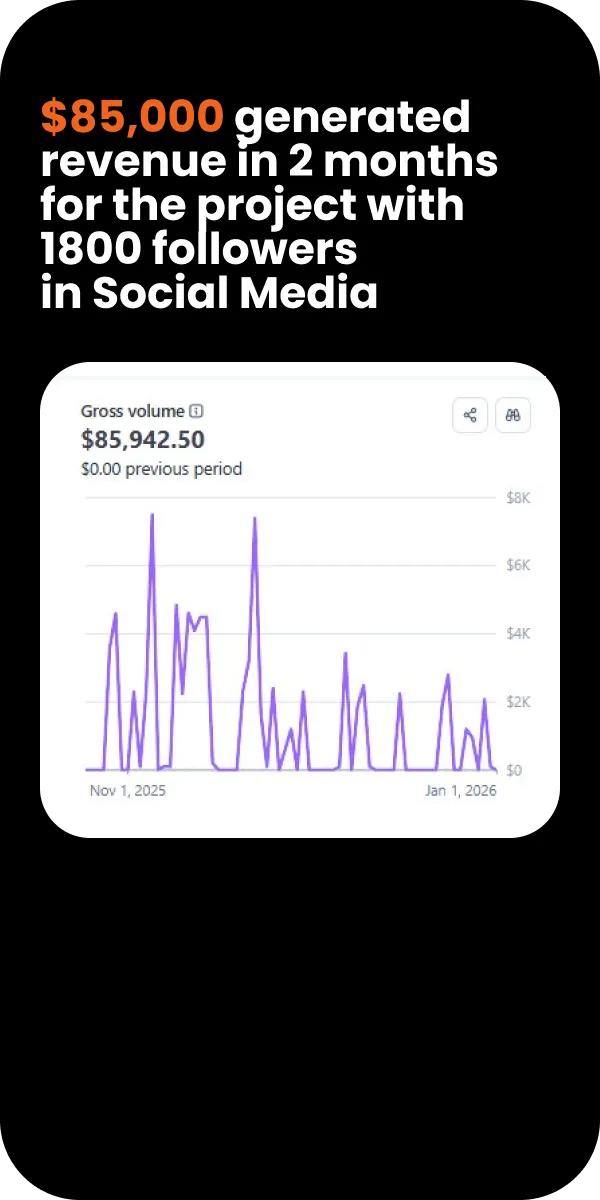Click the Jan 1, 2026 date label
The width and height of the screenshot is (600, 1200).
tap(460, 790)
